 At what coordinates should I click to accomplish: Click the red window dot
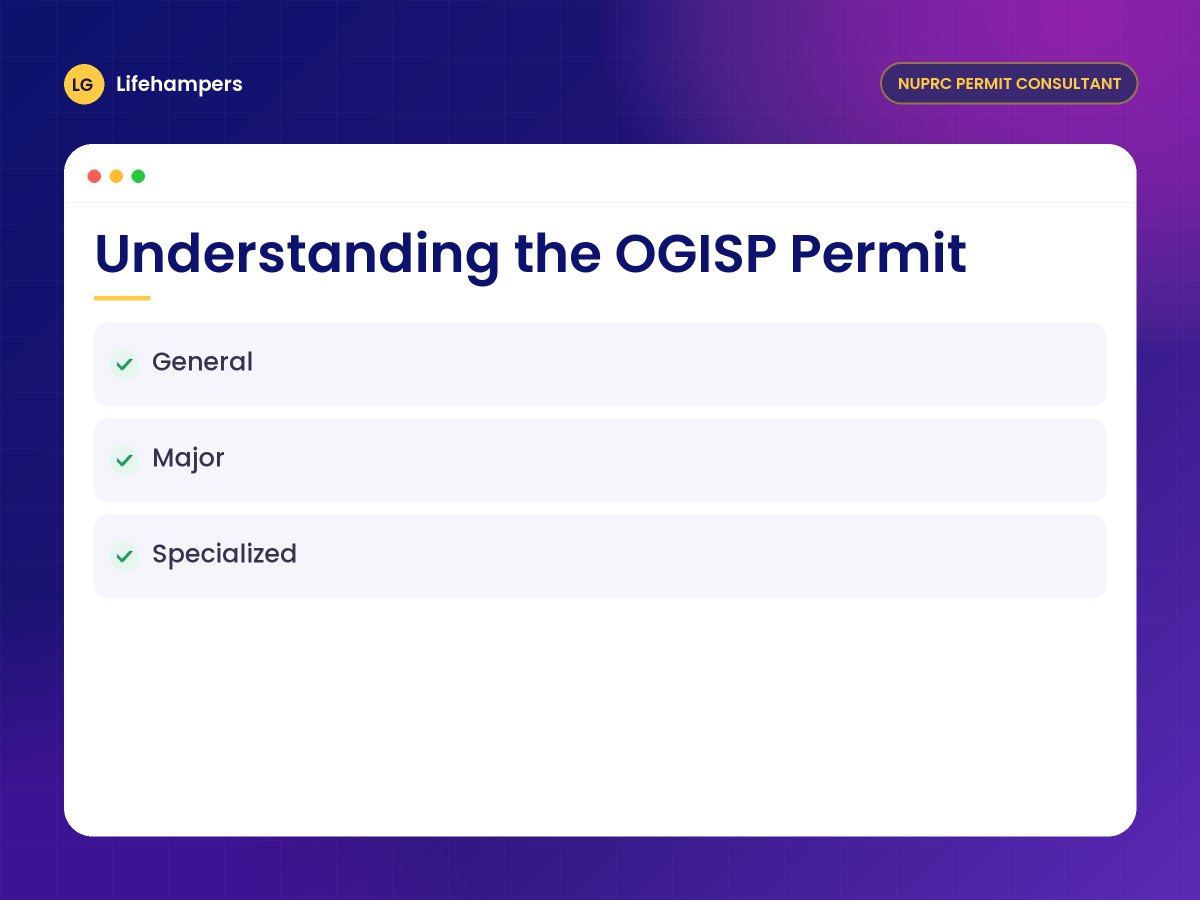click(94, 176)
